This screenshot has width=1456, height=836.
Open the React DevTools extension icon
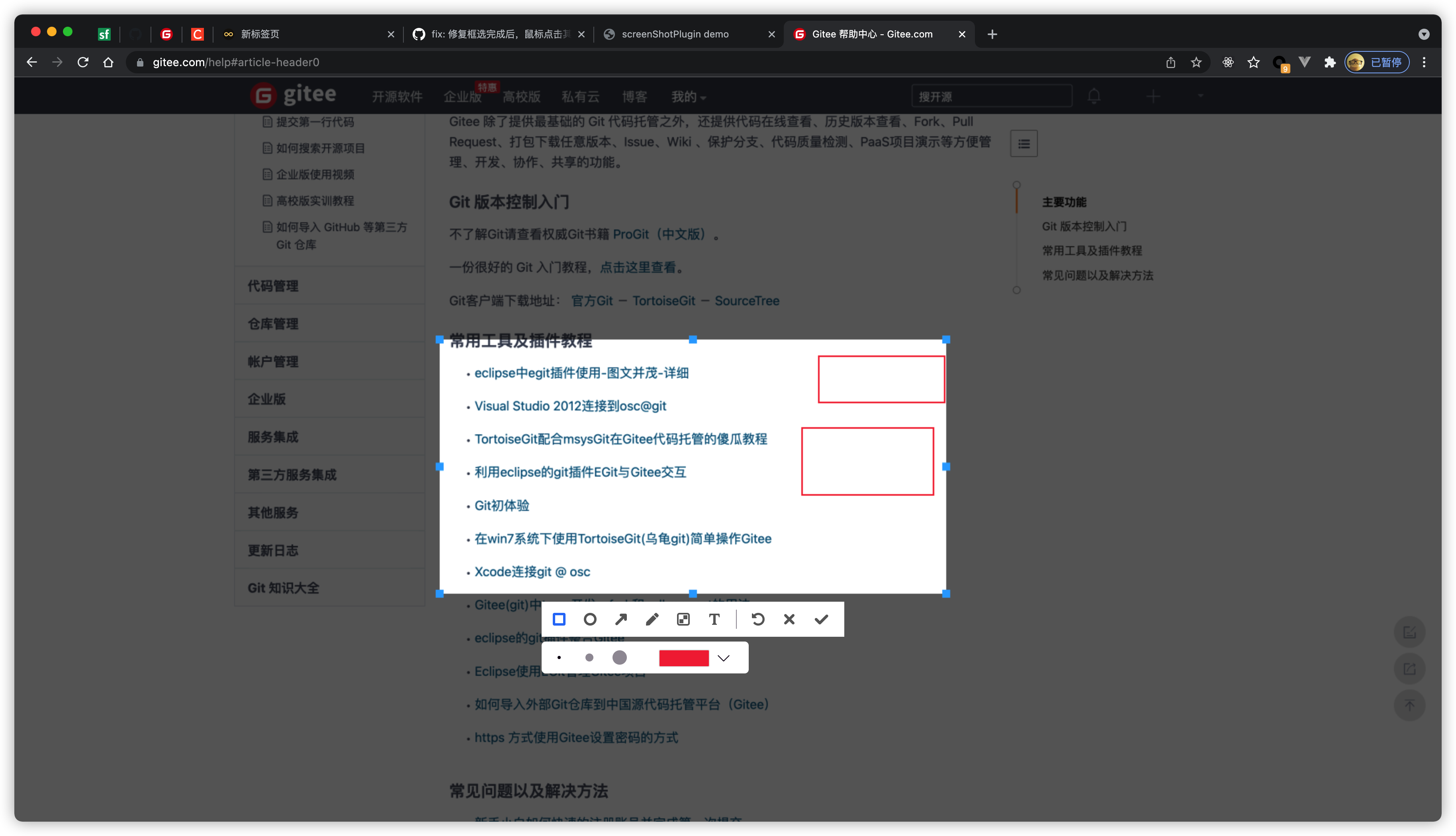click(x=1228, y=62)
